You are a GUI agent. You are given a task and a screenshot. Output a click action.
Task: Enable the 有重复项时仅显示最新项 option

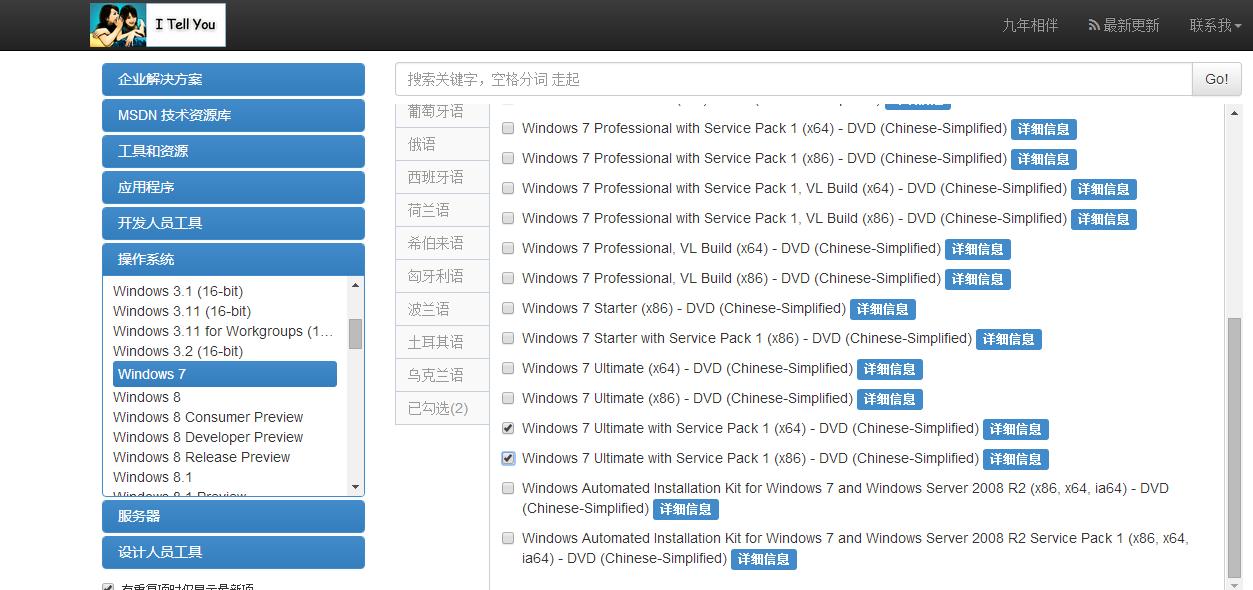[x=107, y=587]
